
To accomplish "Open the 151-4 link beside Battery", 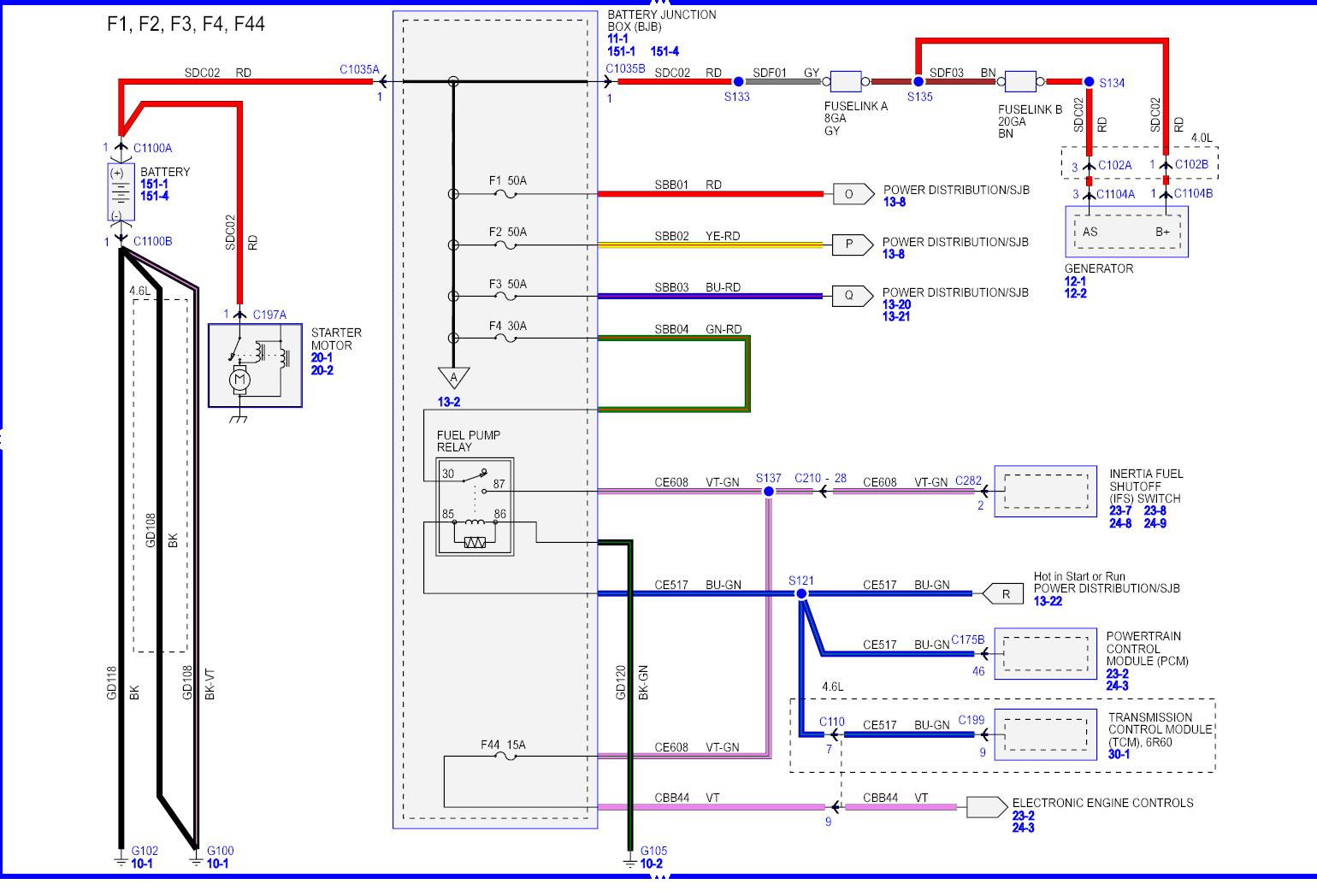I will pos(154,197).
